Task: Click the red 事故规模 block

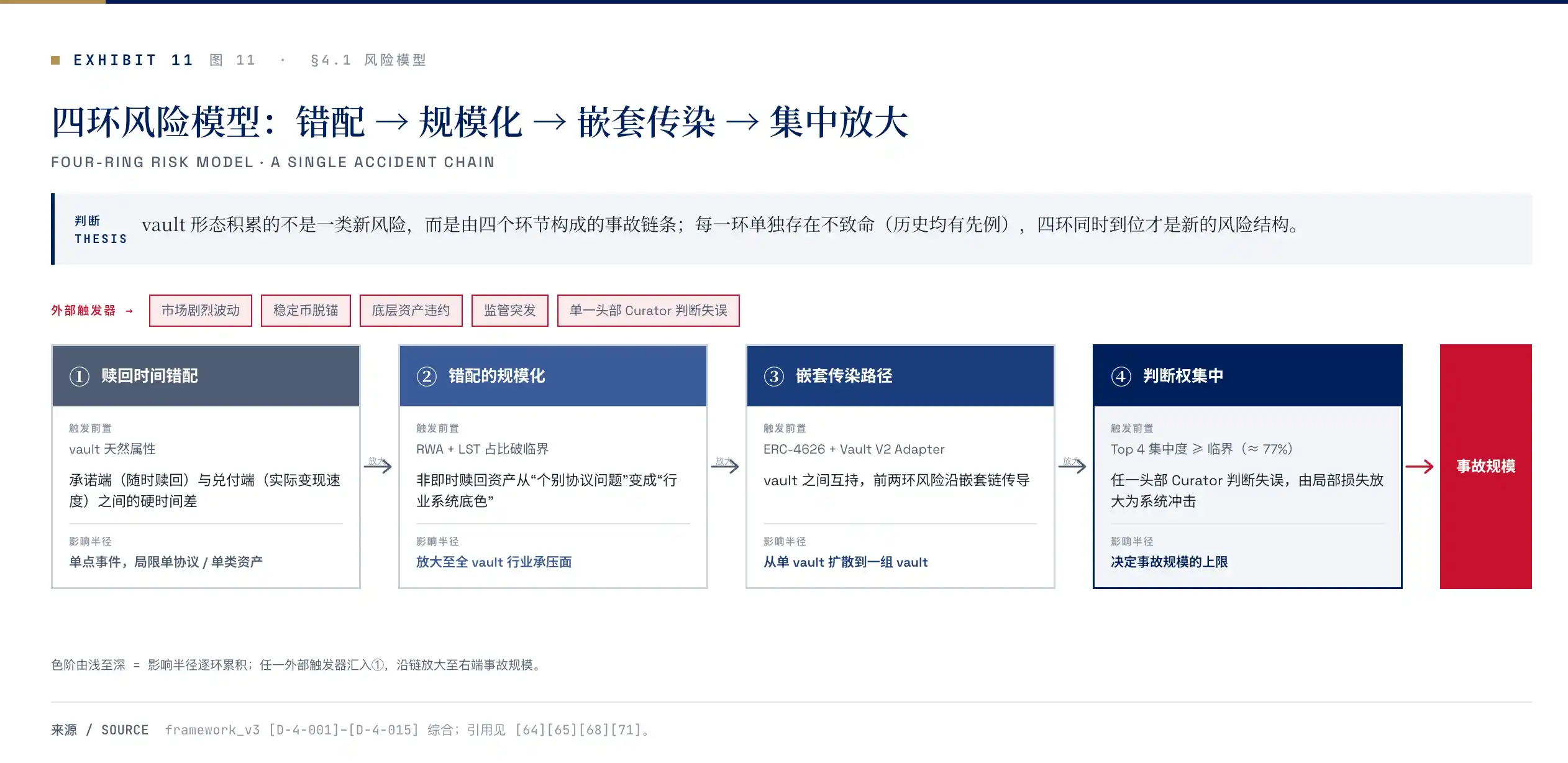Action: (x=1486, y=466)
